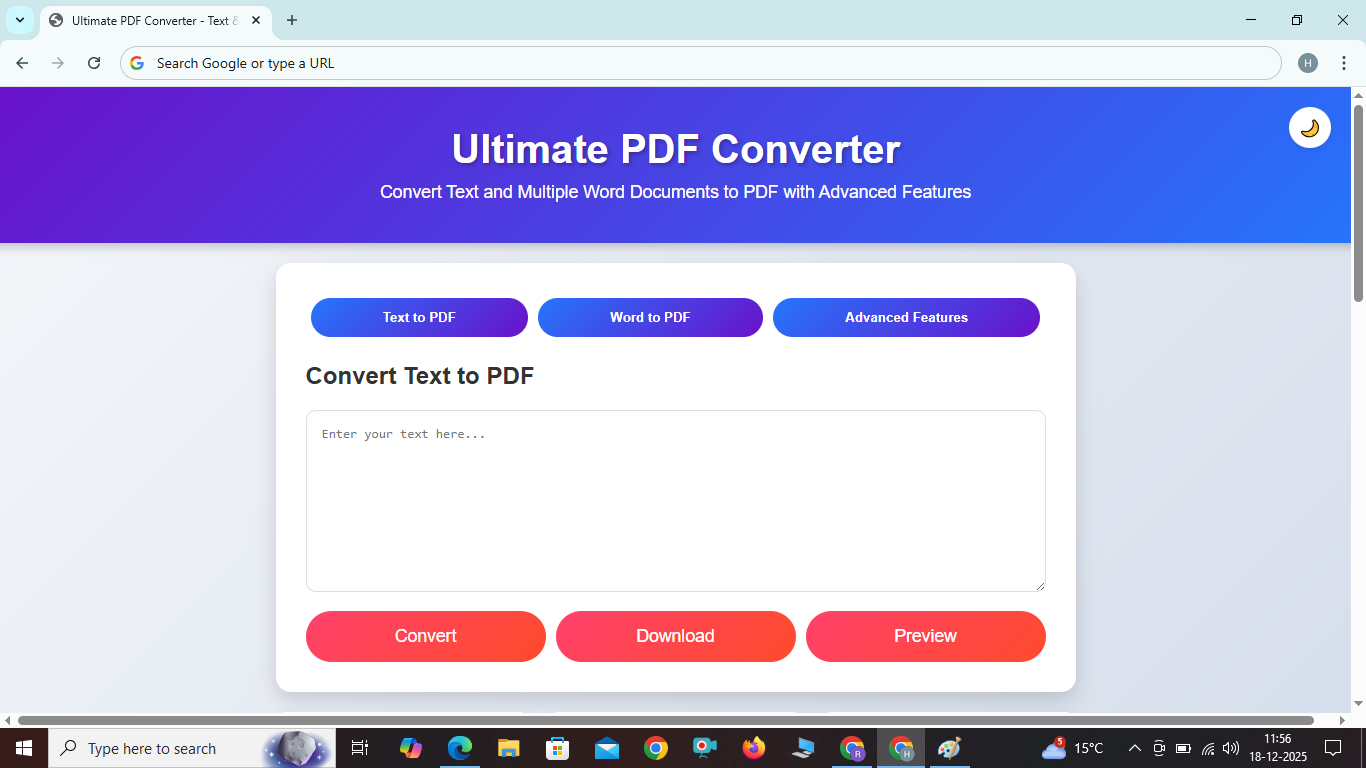Click the Download button
1366x768 pixels.
click(x=675, y=636)
